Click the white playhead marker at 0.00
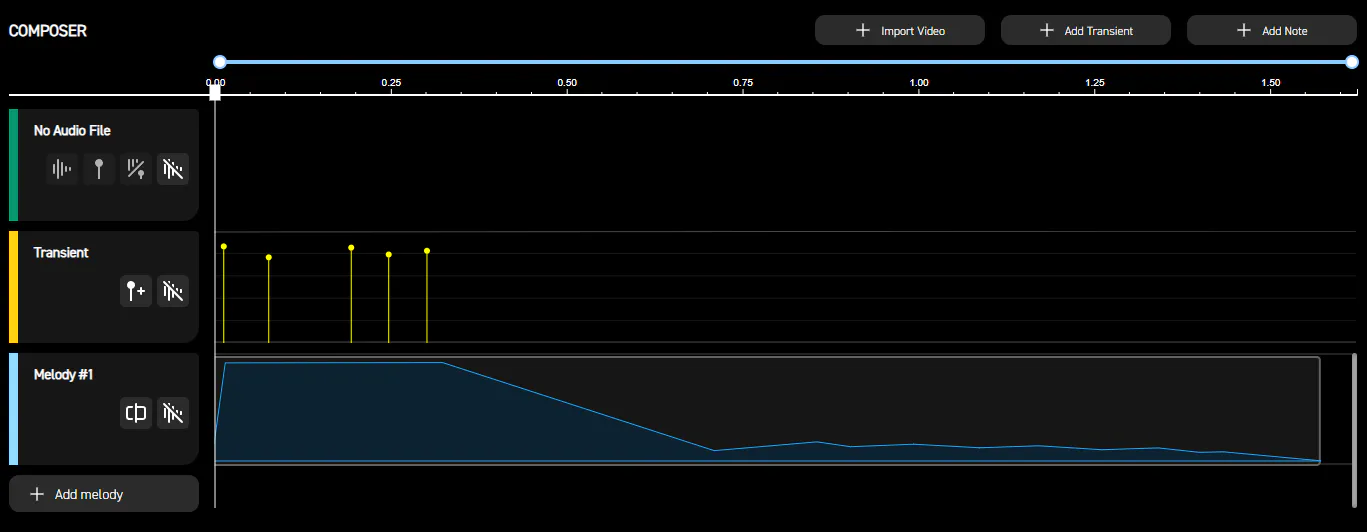 (x=215, y=93)
